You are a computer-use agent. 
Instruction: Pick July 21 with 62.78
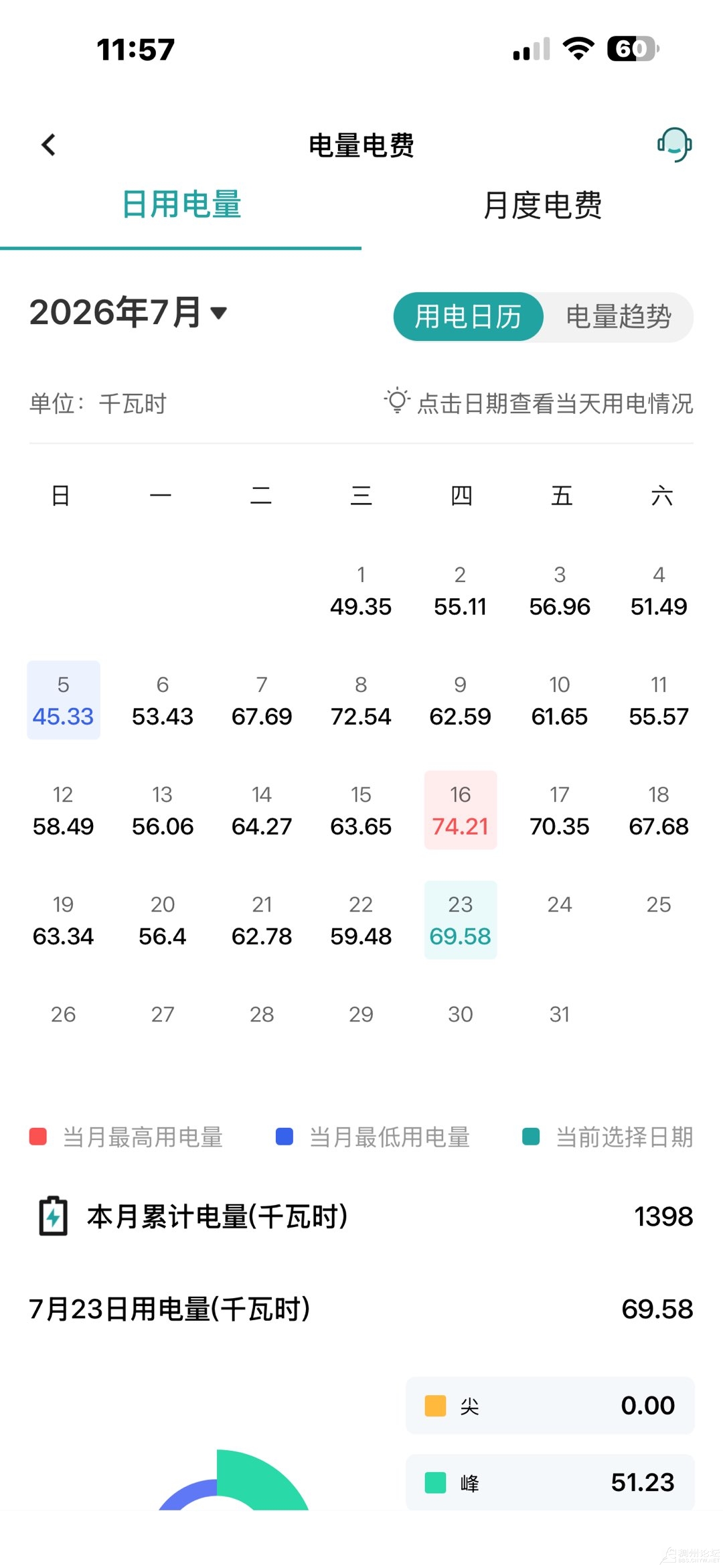click(262, 920)
